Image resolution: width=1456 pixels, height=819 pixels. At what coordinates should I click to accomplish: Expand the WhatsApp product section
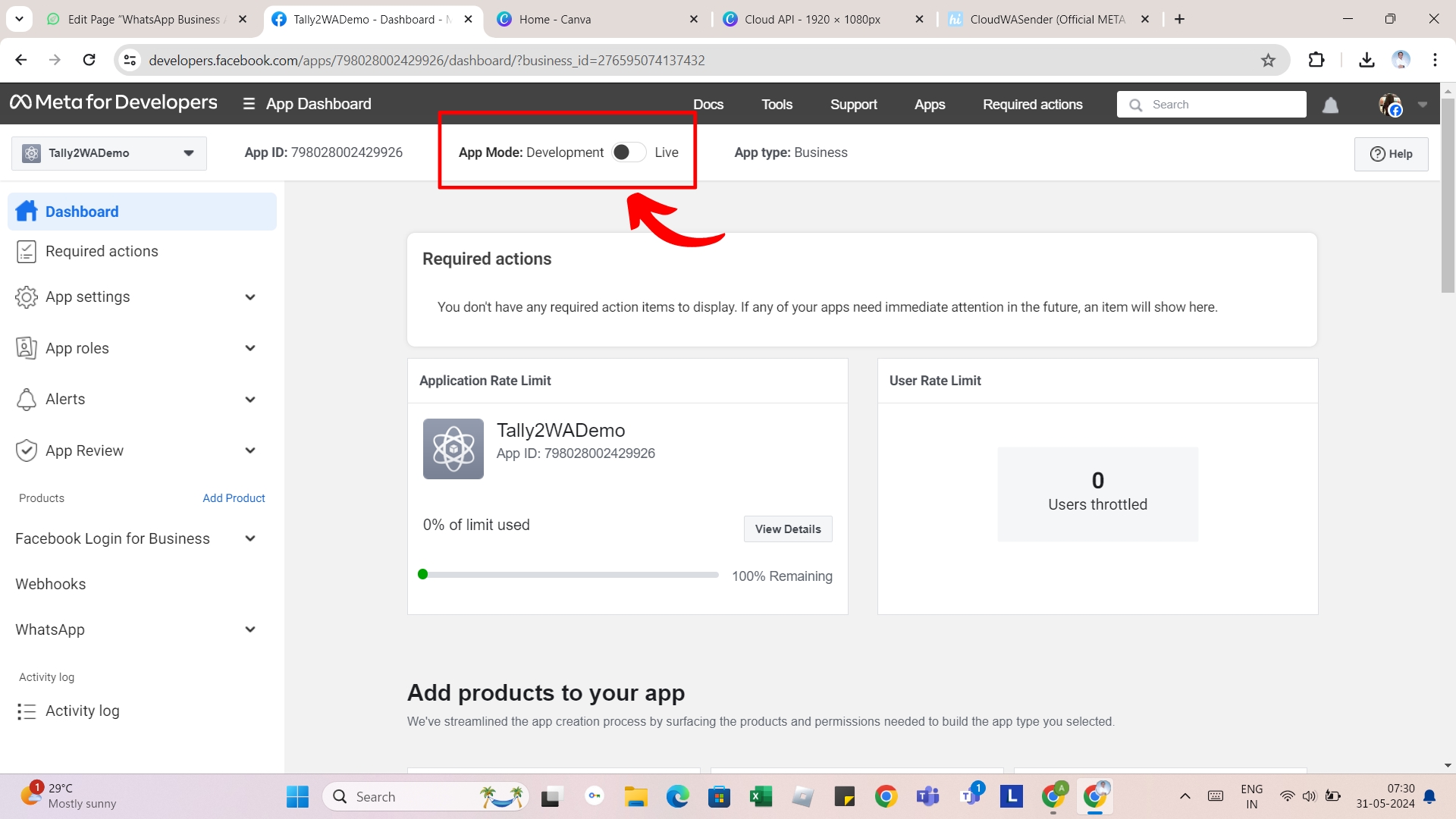pos(250,629)
